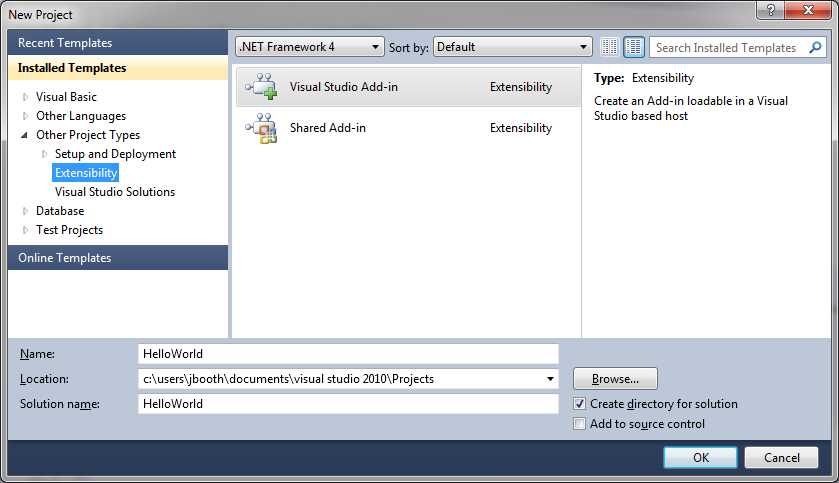Expand the Visual Basic node
The width and height of the screenshot is (839, 483).
(25, 97)
